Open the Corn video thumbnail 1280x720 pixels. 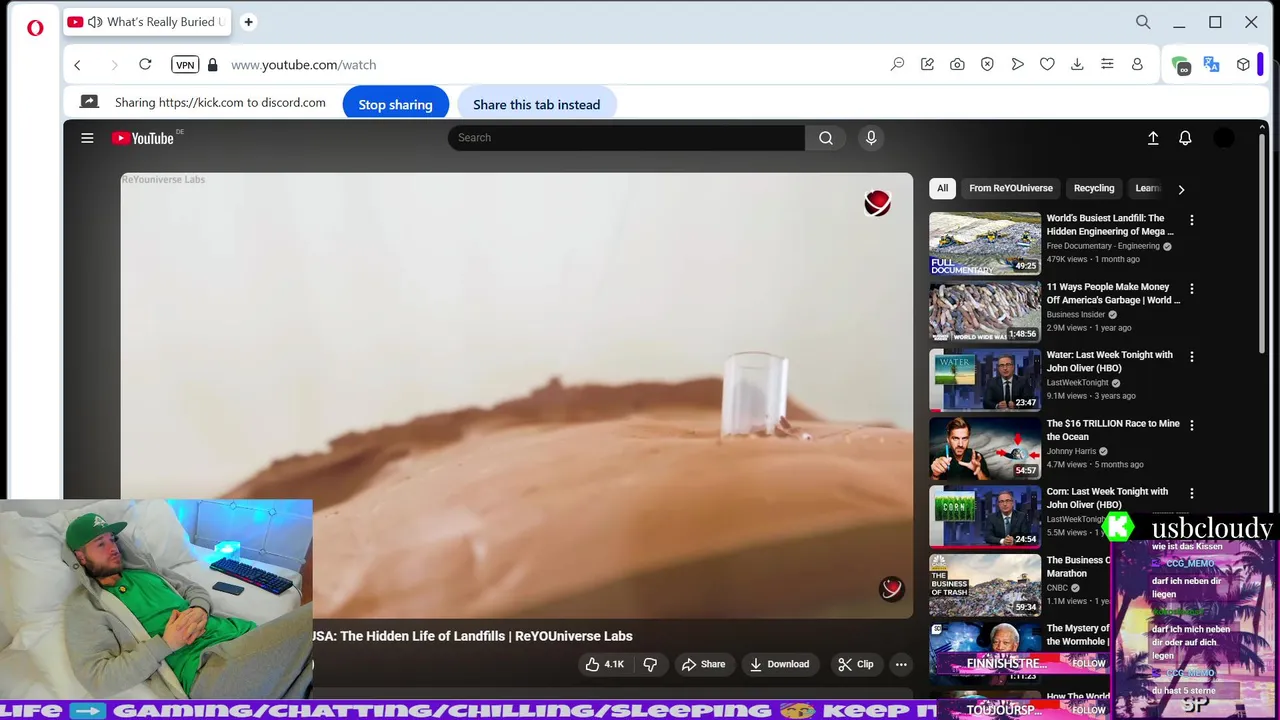(x=985, y=517)
